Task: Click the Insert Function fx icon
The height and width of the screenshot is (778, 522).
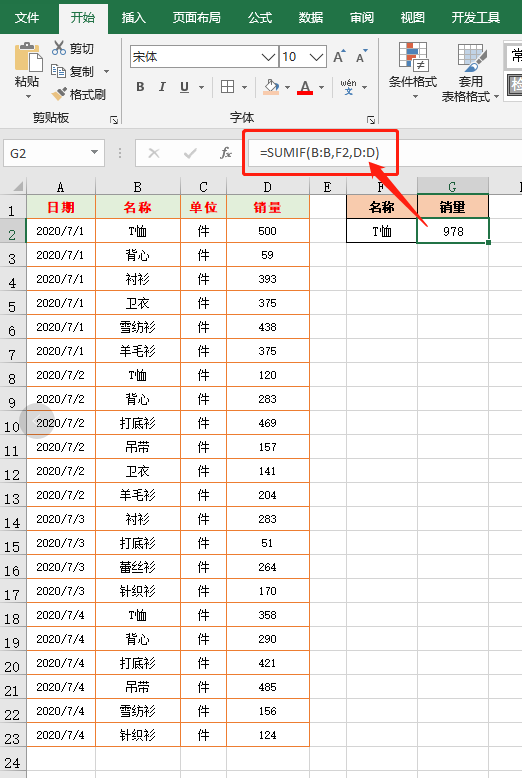Action: coord(226,153)
